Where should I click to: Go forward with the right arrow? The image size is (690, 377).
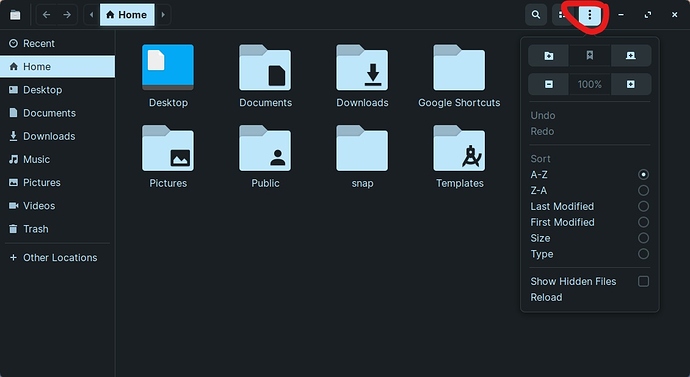pyautogui.click(x=67, y=15)
